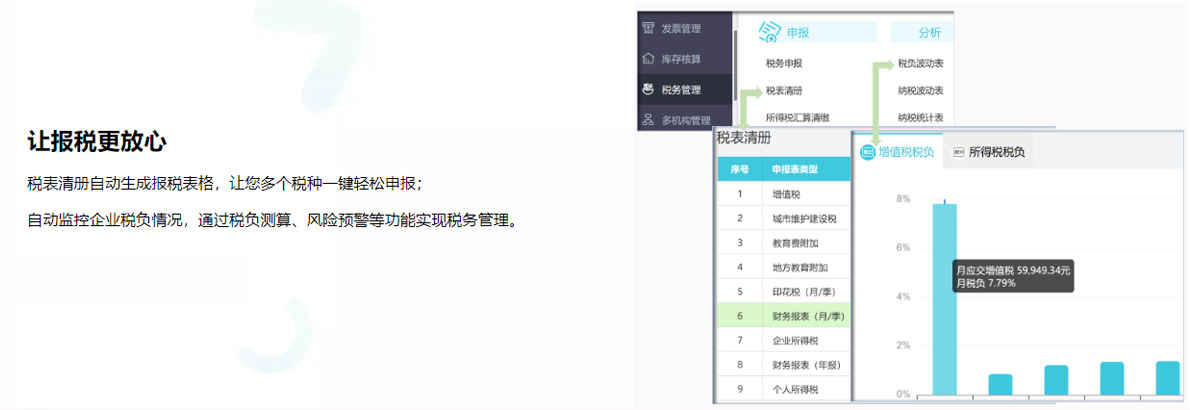Screen dimensions: 1190x410
Task: Click the 多机构管理 sidebar icon
Action: tap(648, 120)
